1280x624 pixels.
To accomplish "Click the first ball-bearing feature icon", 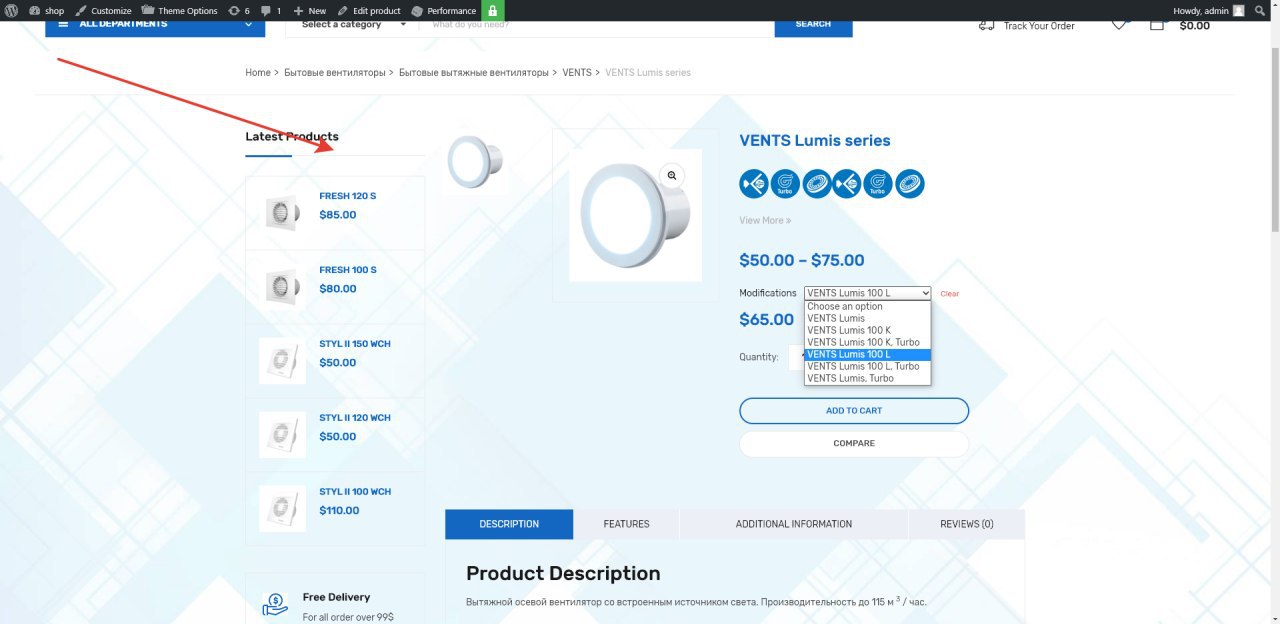I will tap(817, 184).
